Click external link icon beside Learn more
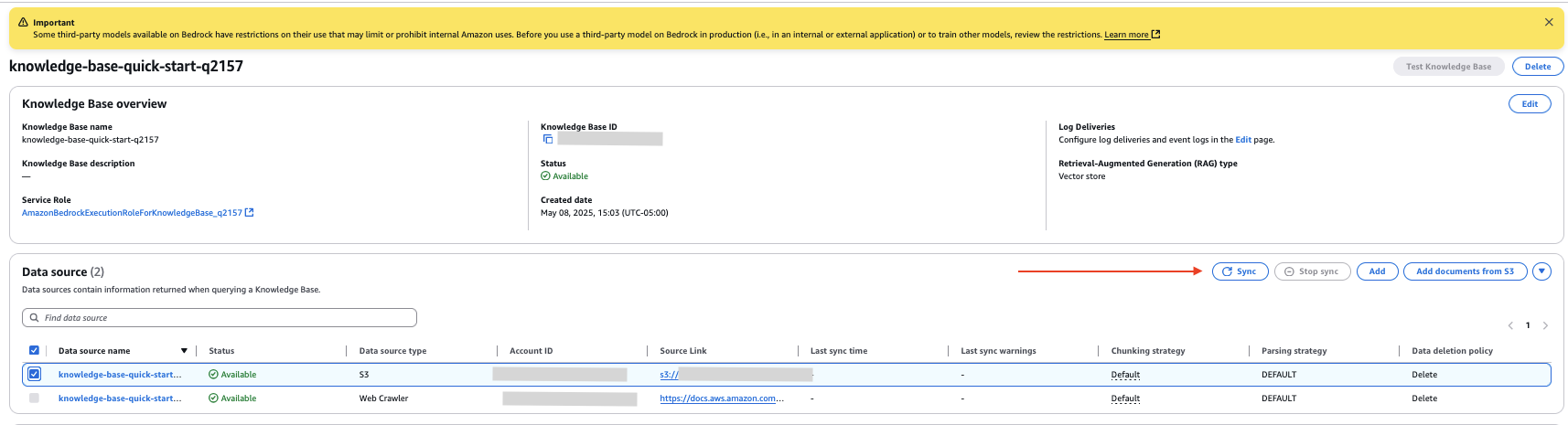The height and width of the screenshot is (425, 1568). 1156,35
